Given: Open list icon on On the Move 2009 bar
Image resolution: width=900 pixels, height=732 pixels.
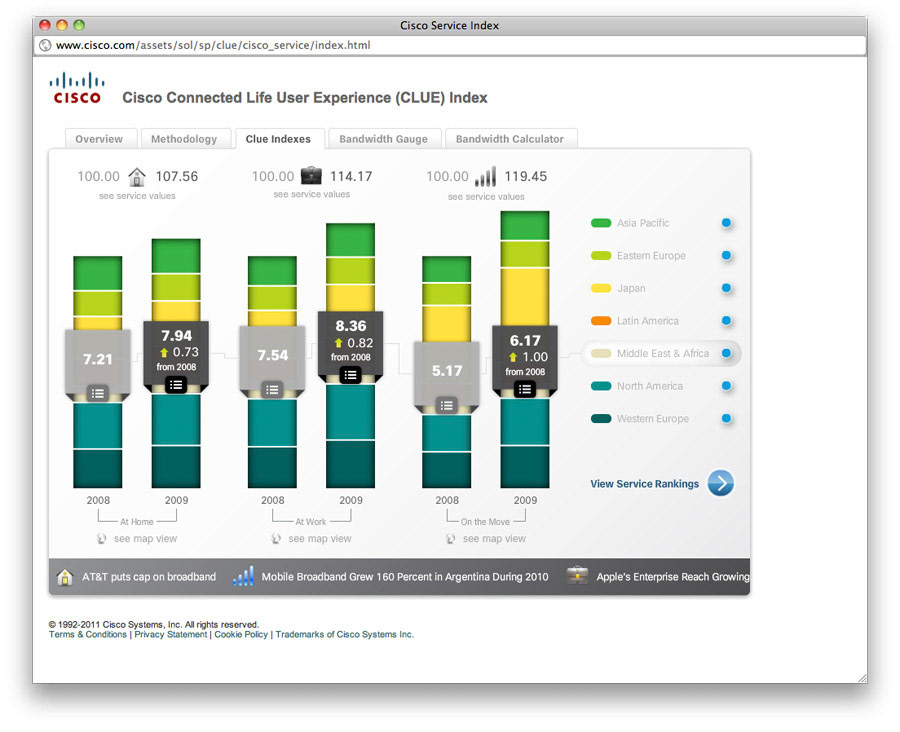Looking at the screenshot, I should point(525,389).
